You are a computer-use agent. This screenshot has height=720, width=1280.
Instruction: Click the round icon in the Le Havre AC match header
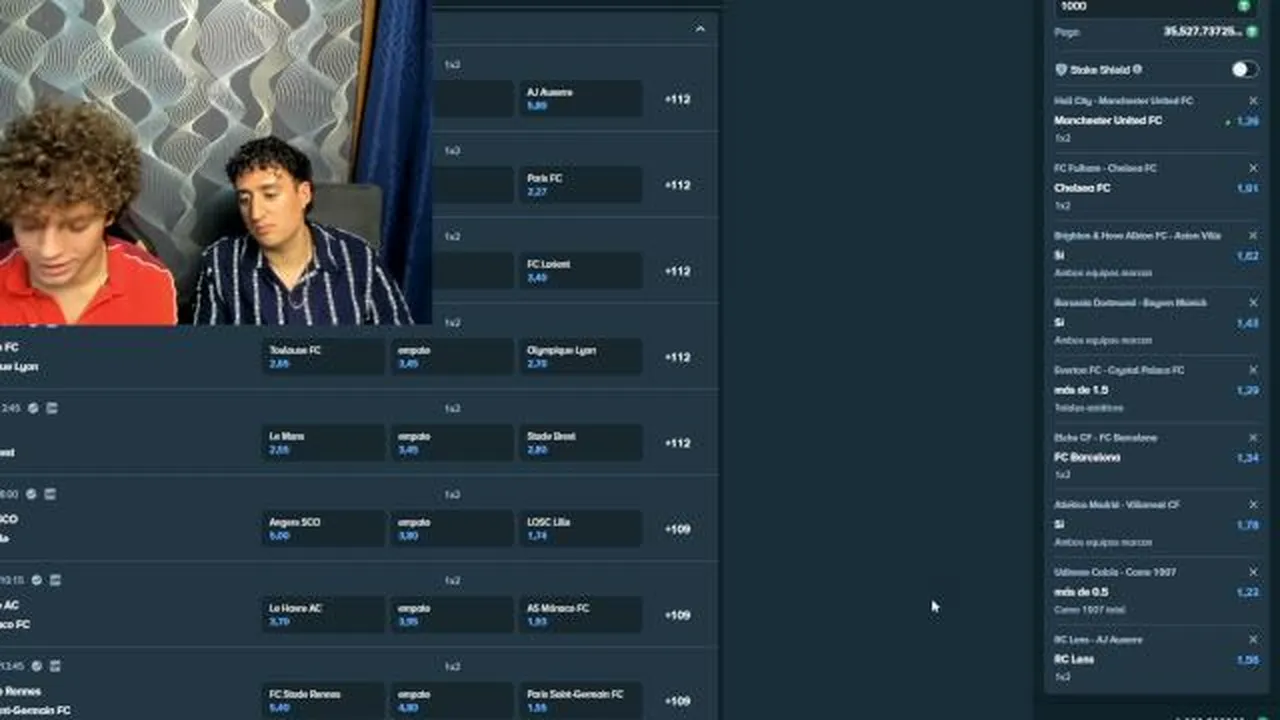[x=37, y=580]
